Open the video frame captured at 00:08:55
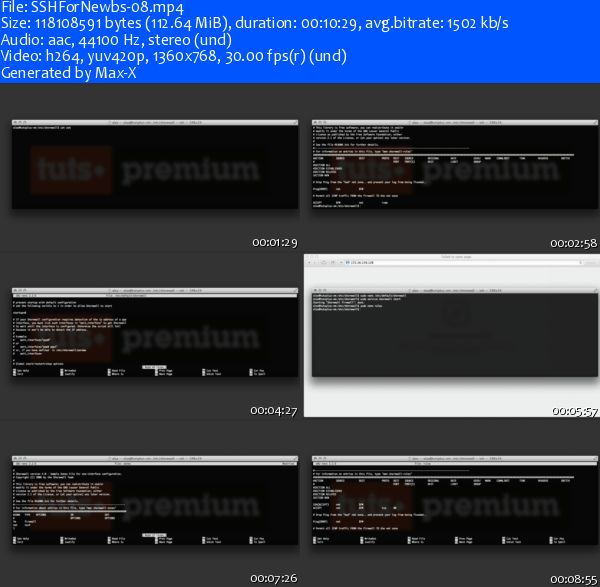The image size is (600, 587). (x=455, y=500)
